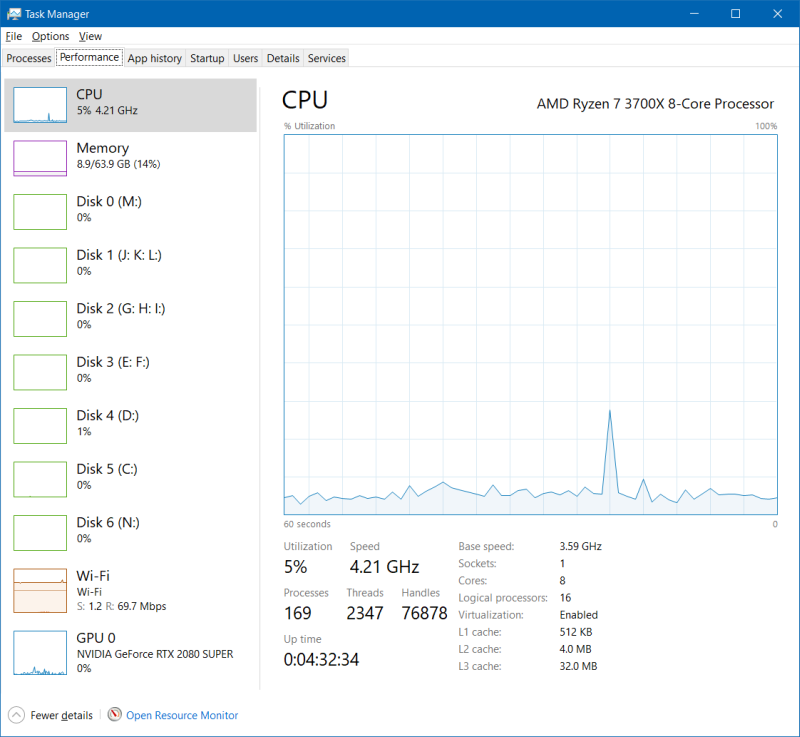Screen dimensions: 800x737
Task: Click the 60 seconds axis label
Action: tap(307, 524)
